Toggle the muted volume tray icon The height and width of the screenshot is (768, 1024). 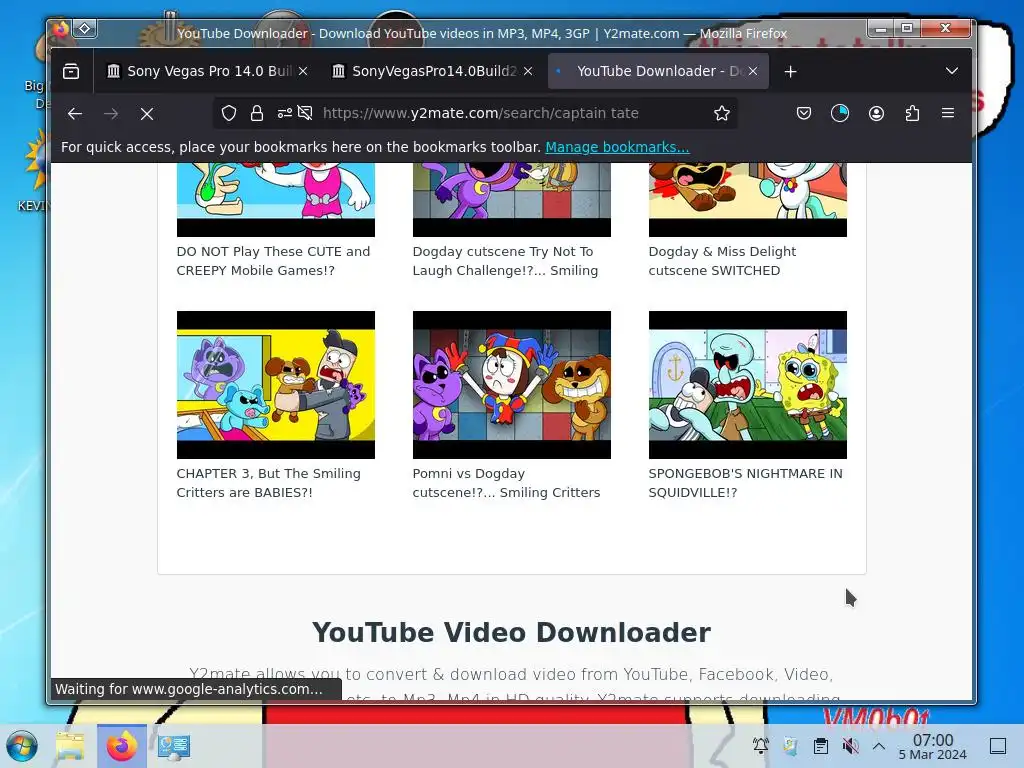[x=850, y=745]
